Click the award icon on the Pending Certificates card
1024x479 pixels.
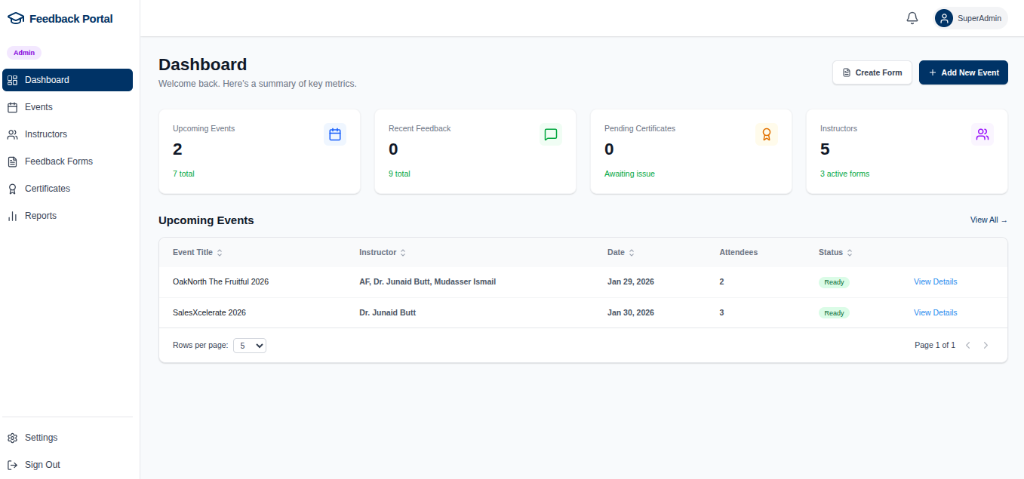pos(767,135)
